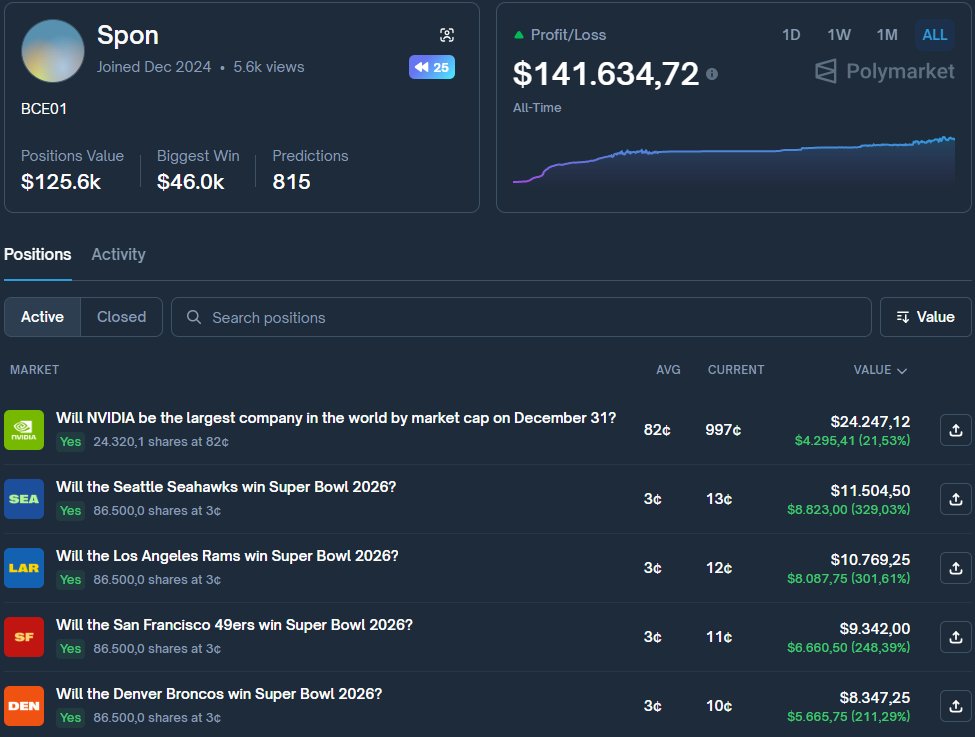The image size is (975, 737).
Task: Click the BCE01 profile bio text
Action: coord(44,109)
